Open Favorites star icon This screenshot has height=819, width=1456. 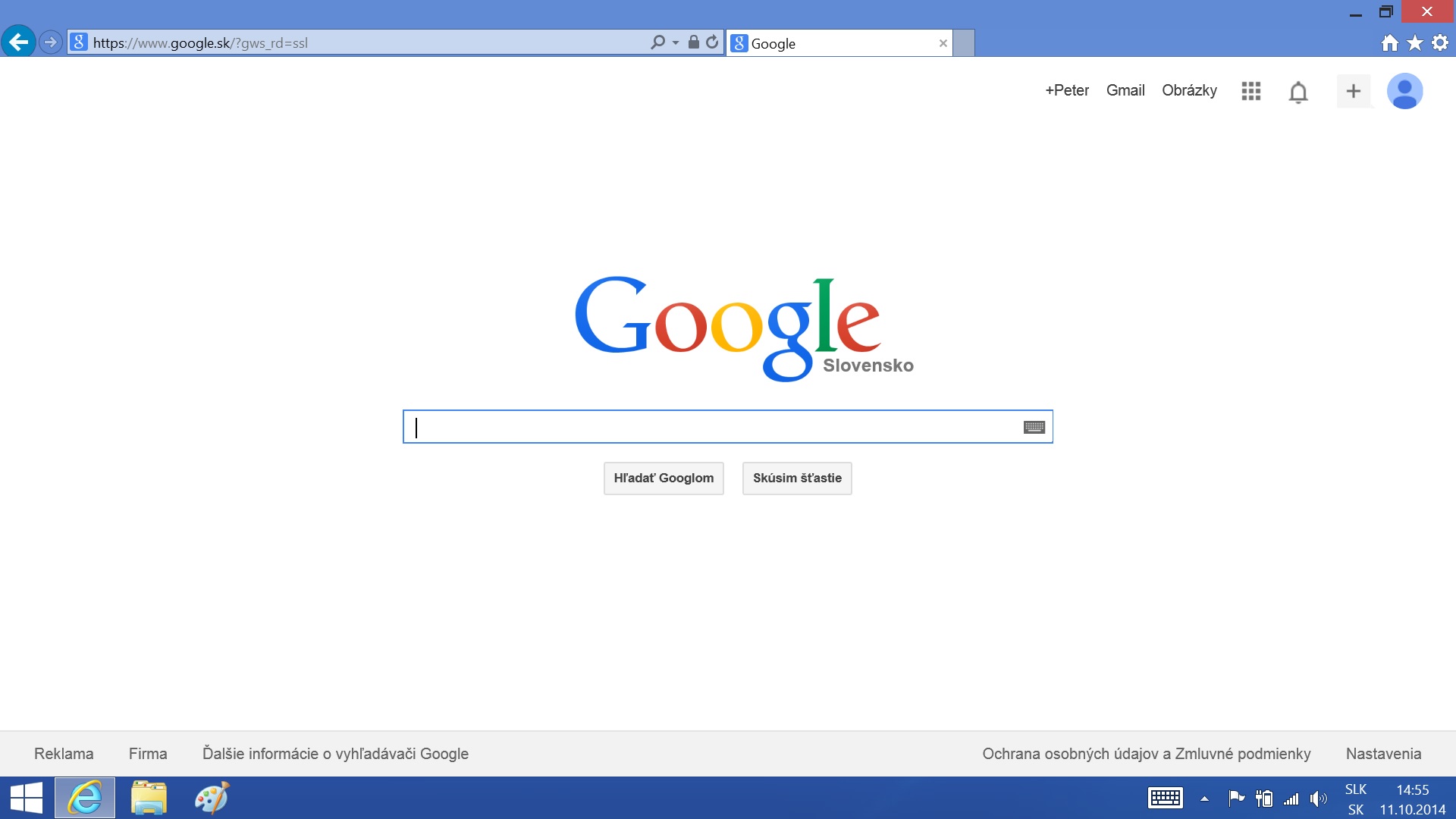coord(1415,43)
